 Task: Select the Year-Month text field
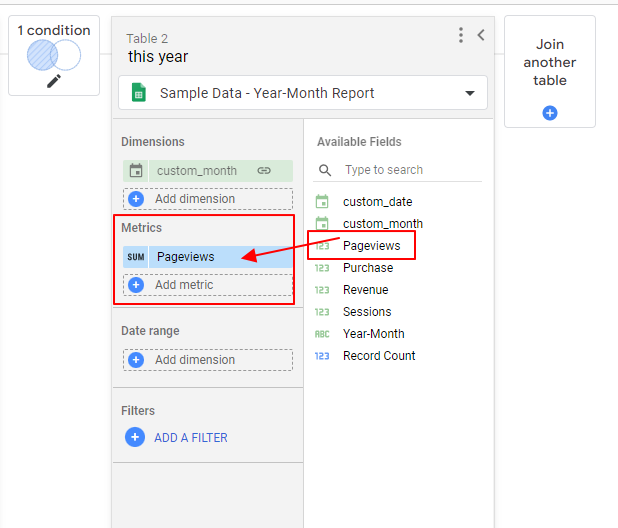tap(373, 334)
